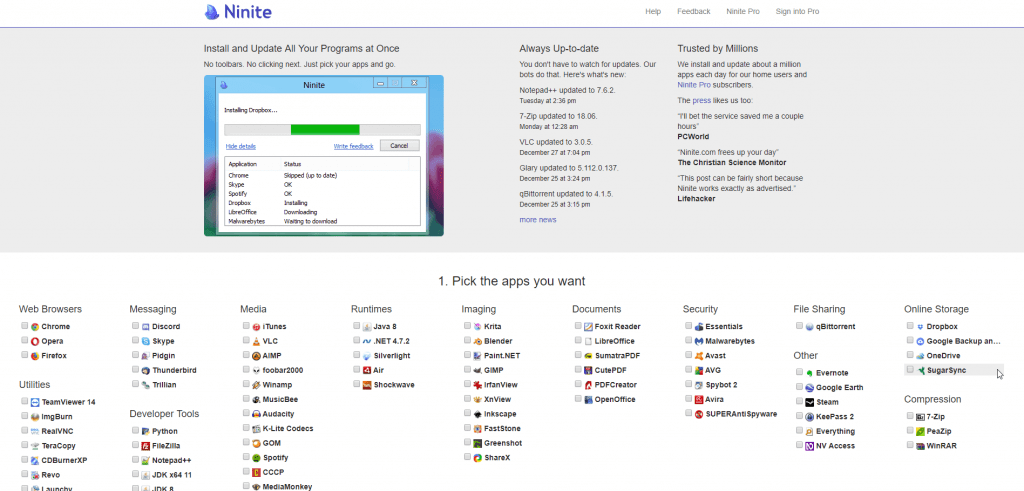Viewport: 1024px width, 491px height.
Task: Click the iTunes icon under Media
Action: coord(257,326)
